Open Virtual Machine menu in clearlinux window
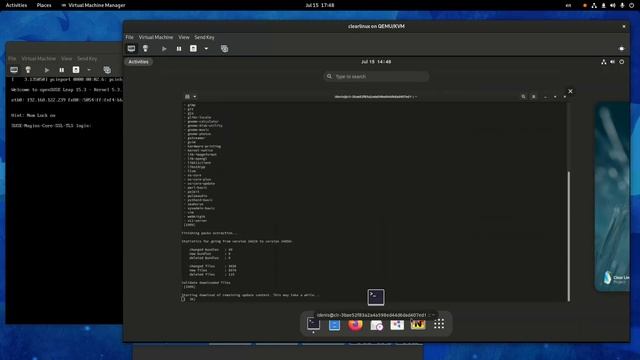640x360 pixels. tap(156, 37)
